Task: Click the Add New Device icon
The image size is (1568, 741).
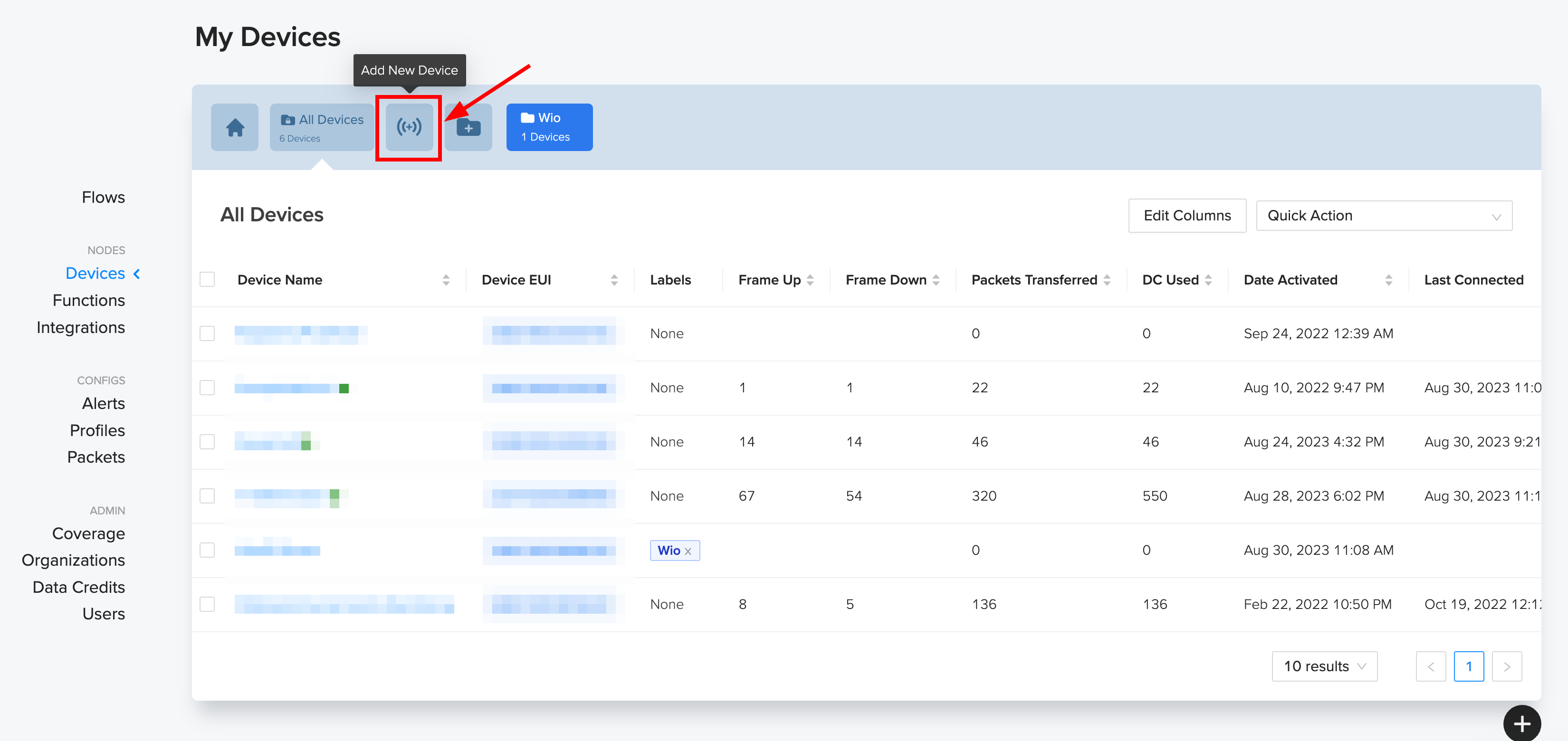Action: 409,127
